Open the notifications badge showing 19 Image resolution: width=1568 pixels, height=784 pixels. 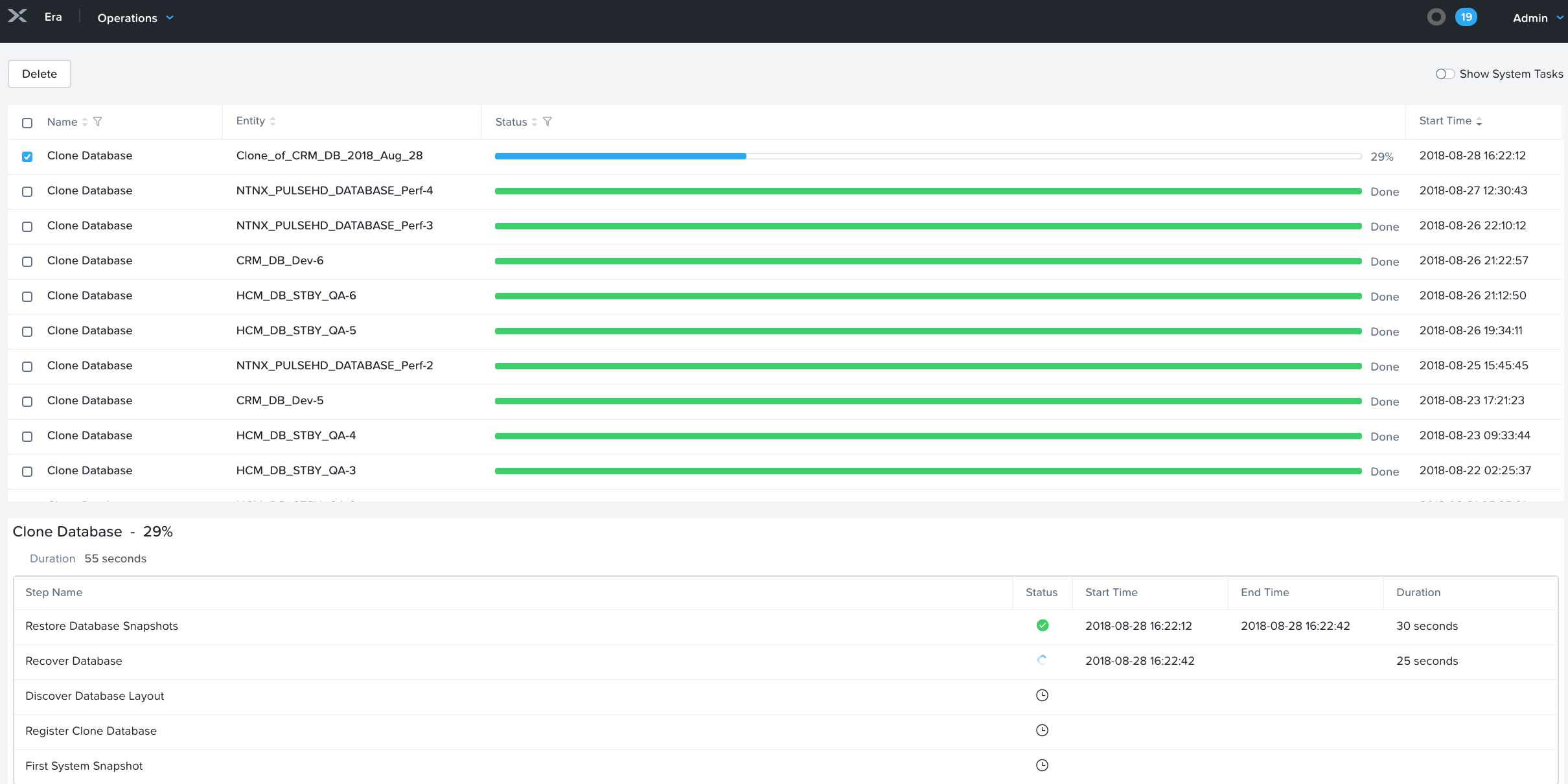(1466, 17)
